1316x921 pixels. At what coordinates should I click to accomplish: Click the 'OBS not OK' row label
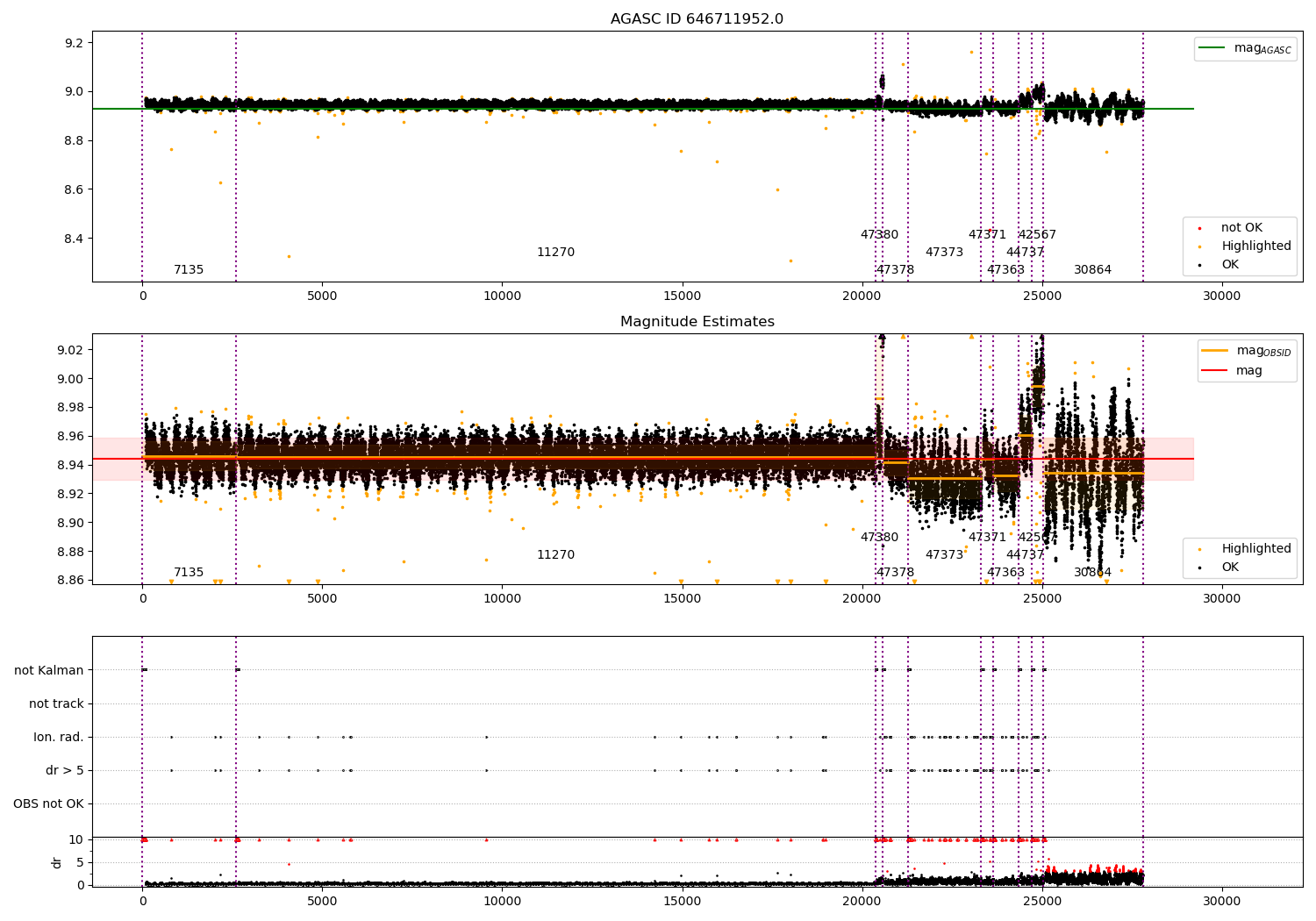(x=49, y=803)
